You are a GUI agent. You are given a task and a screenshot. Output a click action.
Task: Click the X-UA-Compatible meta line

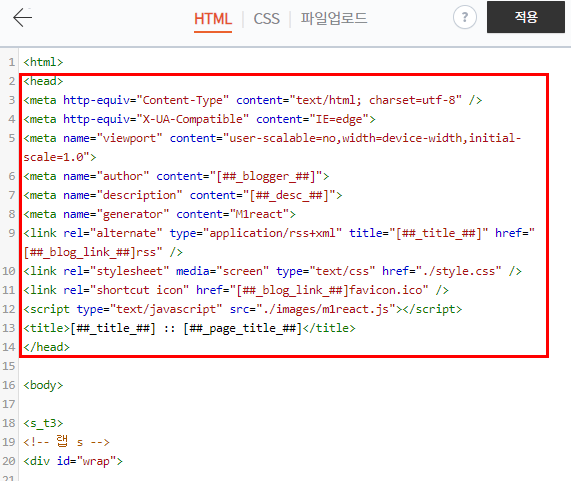coord(199,119)
